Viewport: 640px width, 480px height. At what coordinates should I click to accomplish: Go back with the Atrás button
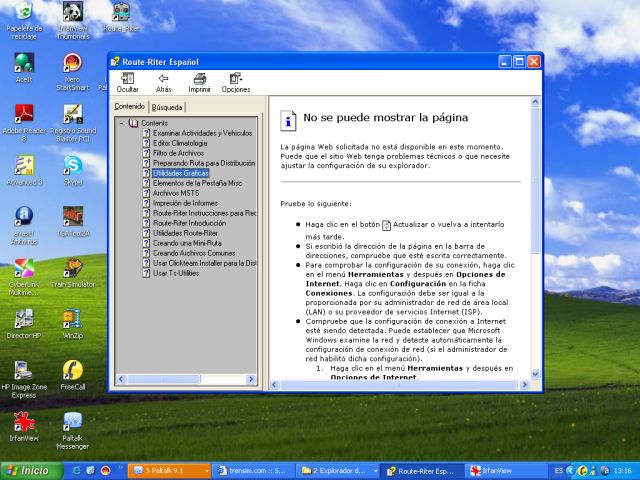point(163,81)
